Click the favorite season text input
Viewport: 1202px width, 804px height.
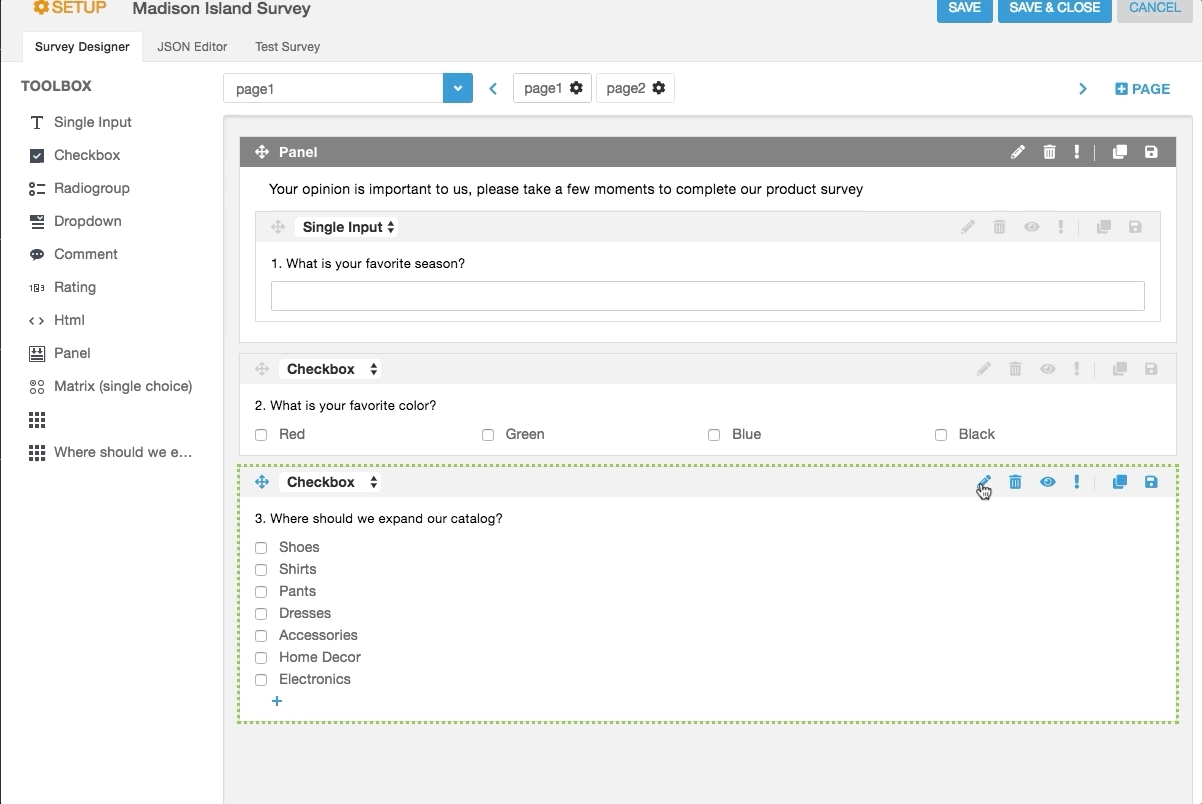coord(707,296)
